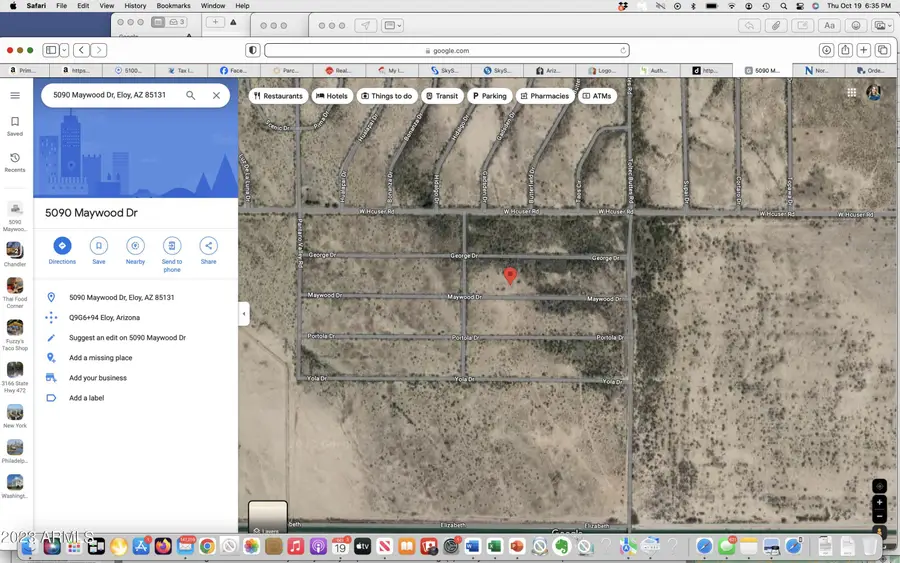Image resolution: width=900 pixels, height=563 pixels.
Task: Open Safari share button
Action: [845, 50]
